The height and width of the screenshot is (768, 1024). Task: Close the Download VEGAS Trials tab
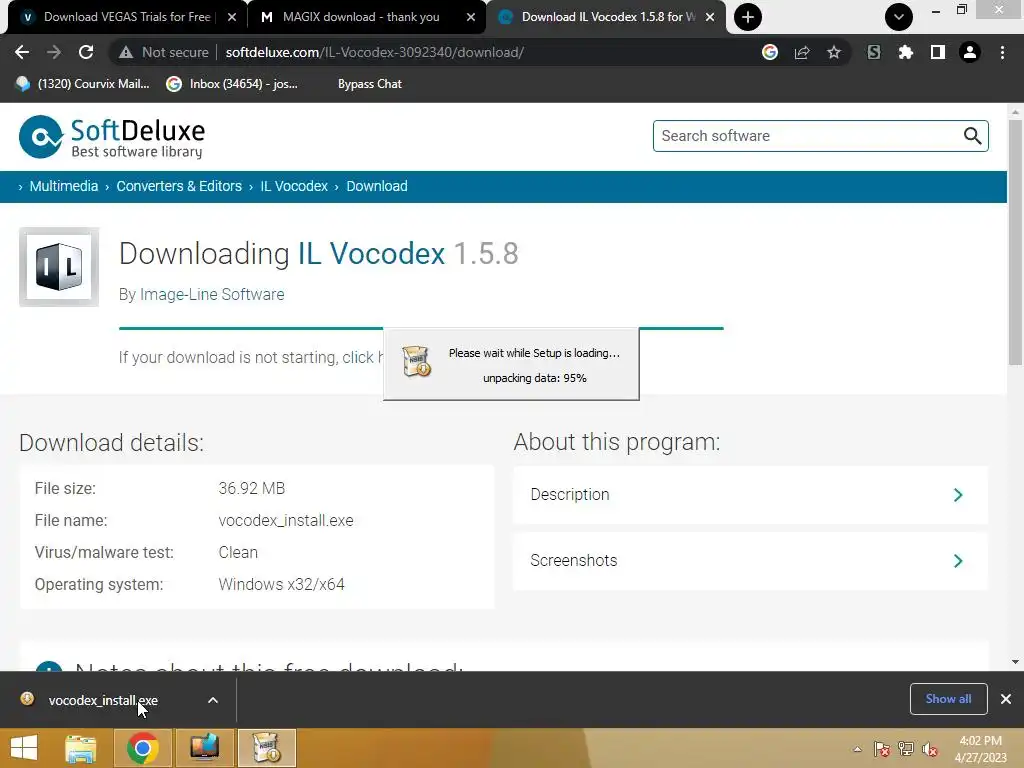232,17
